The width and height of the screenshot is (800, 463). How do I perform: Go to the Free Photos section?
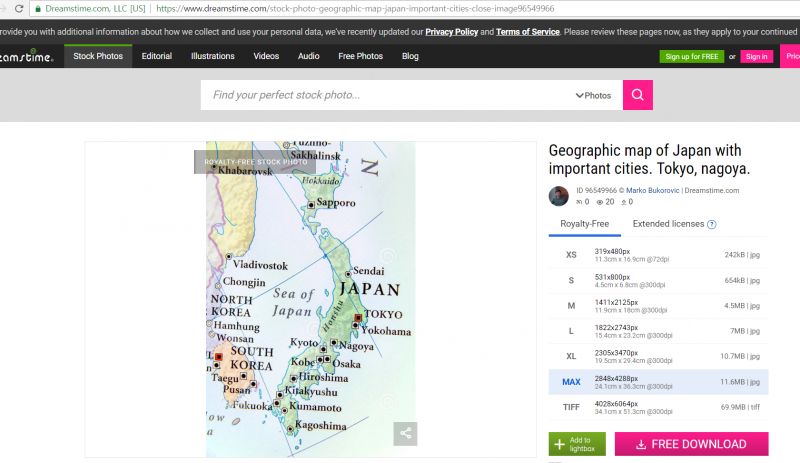click(x=360, y=57)
